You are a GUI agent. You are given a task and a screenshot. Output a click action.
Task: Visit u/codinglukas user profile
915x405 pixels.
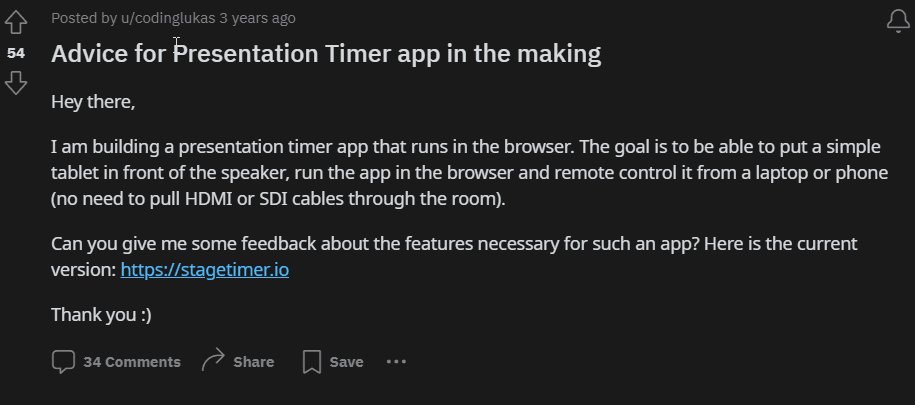168,18
